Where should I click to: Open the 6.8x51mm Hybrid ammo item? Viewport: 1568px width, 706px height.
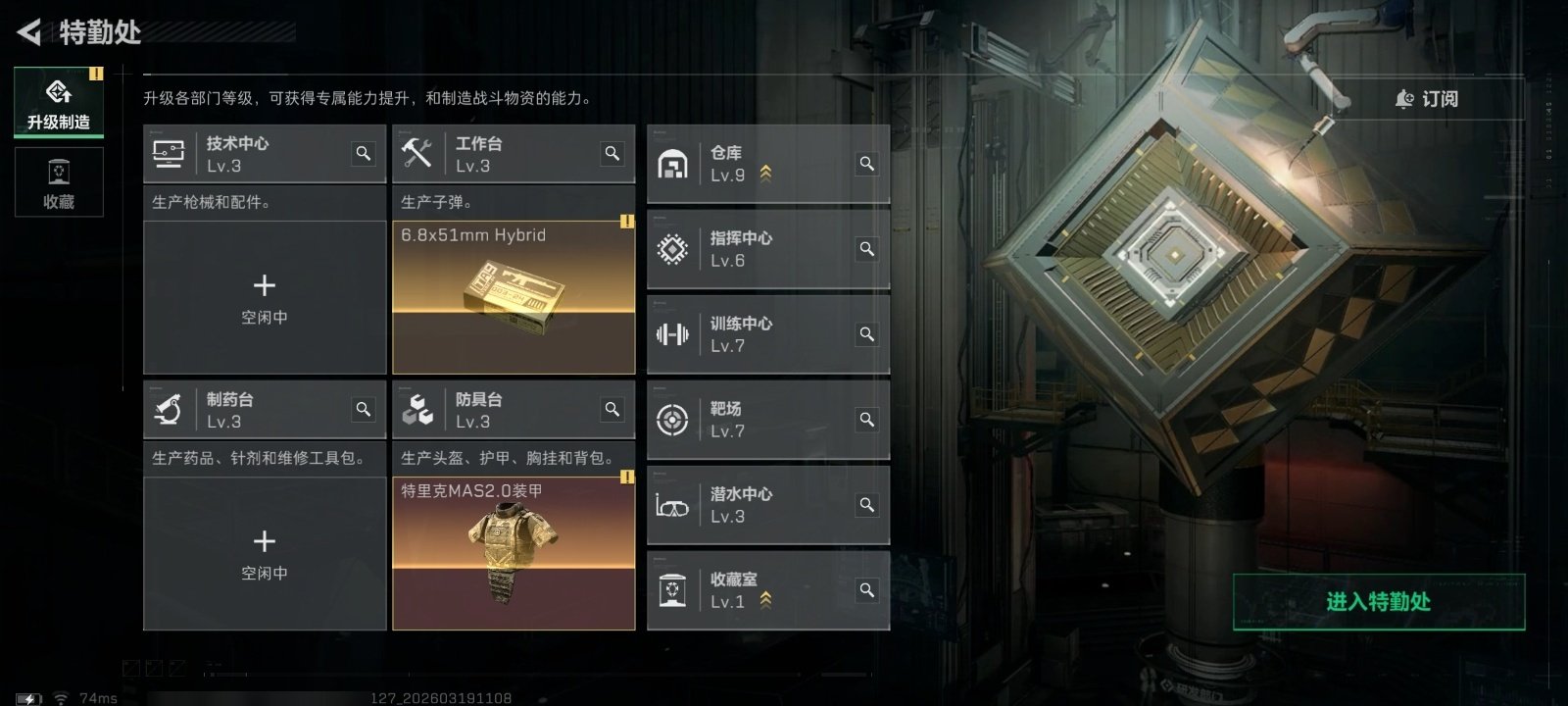point(514,297)
